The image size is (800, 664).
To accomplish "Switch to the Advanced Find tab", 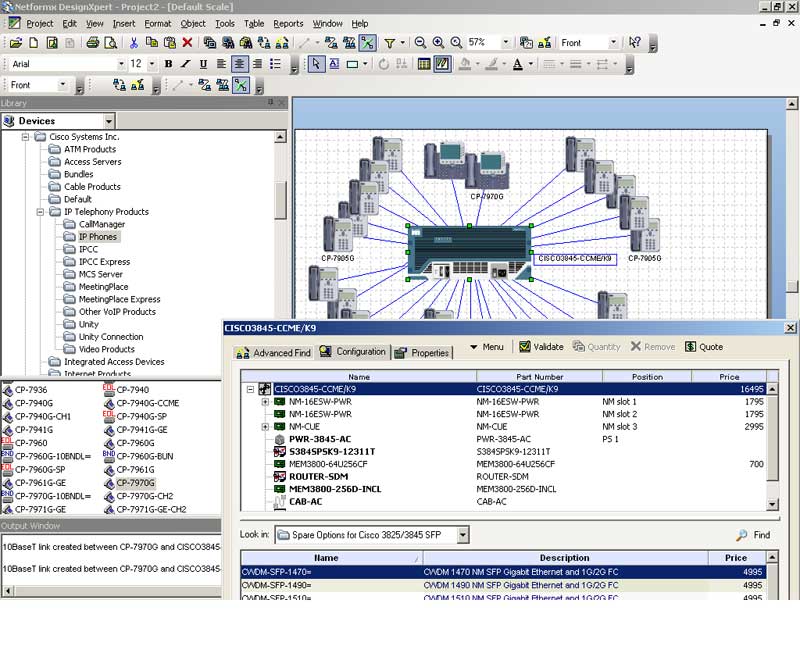I will click(x=273, y=353).
